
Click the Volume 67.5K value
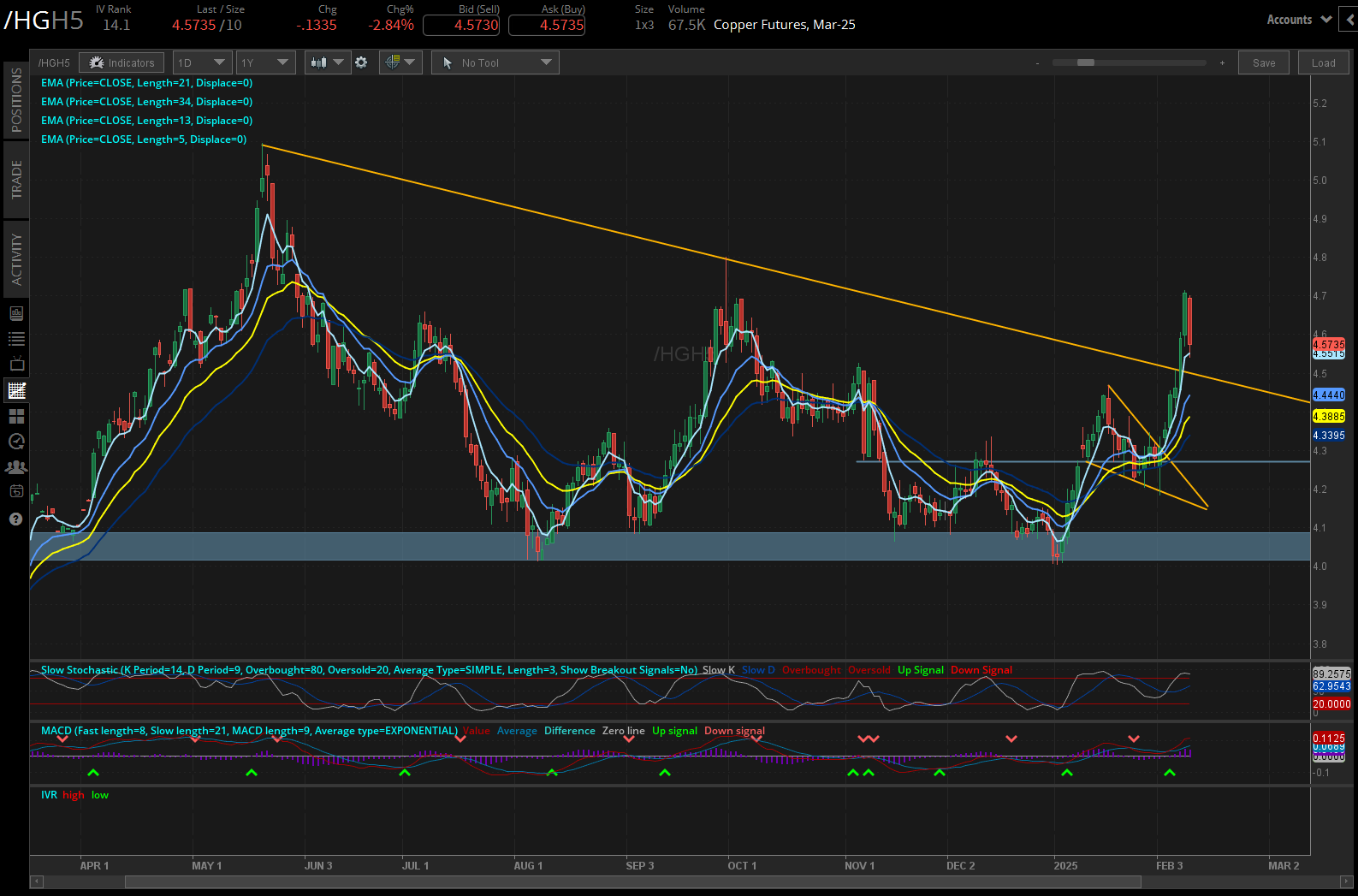tap(686, 25)
